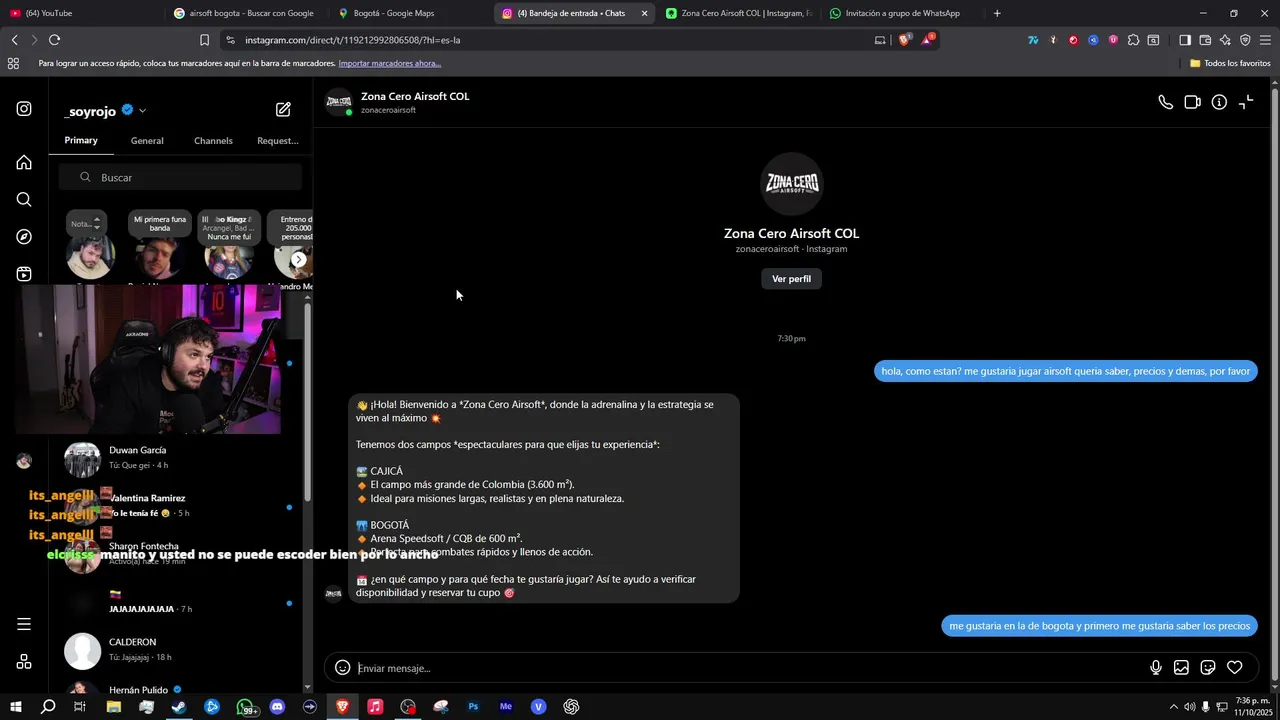Click the Instagram address bar URL
This screenshot has height=720, width=1280.
point(352,40)
